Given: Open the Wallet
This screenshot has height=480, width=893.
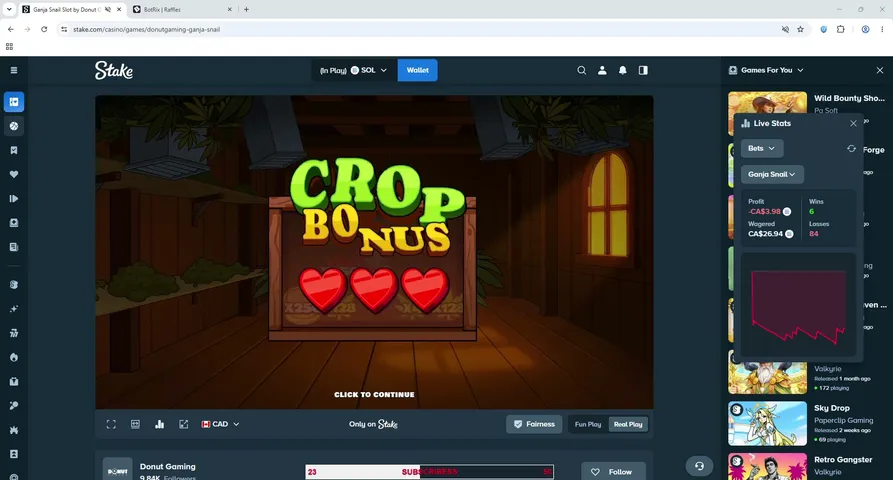Looking at the screenshot, I should [x=417, y=70].
